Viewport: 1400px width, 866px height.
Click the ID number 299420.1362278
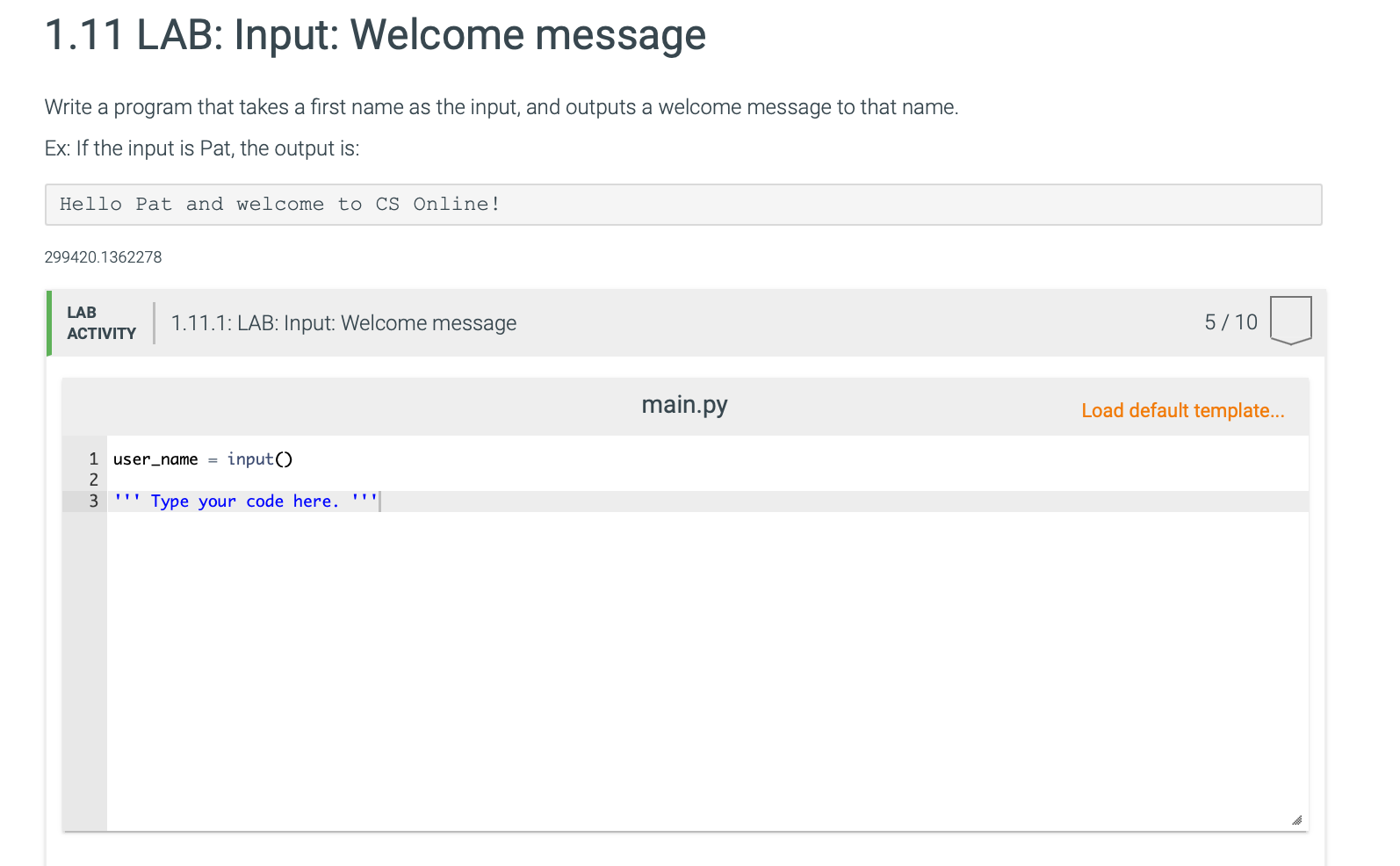click(x=103, y=257)
